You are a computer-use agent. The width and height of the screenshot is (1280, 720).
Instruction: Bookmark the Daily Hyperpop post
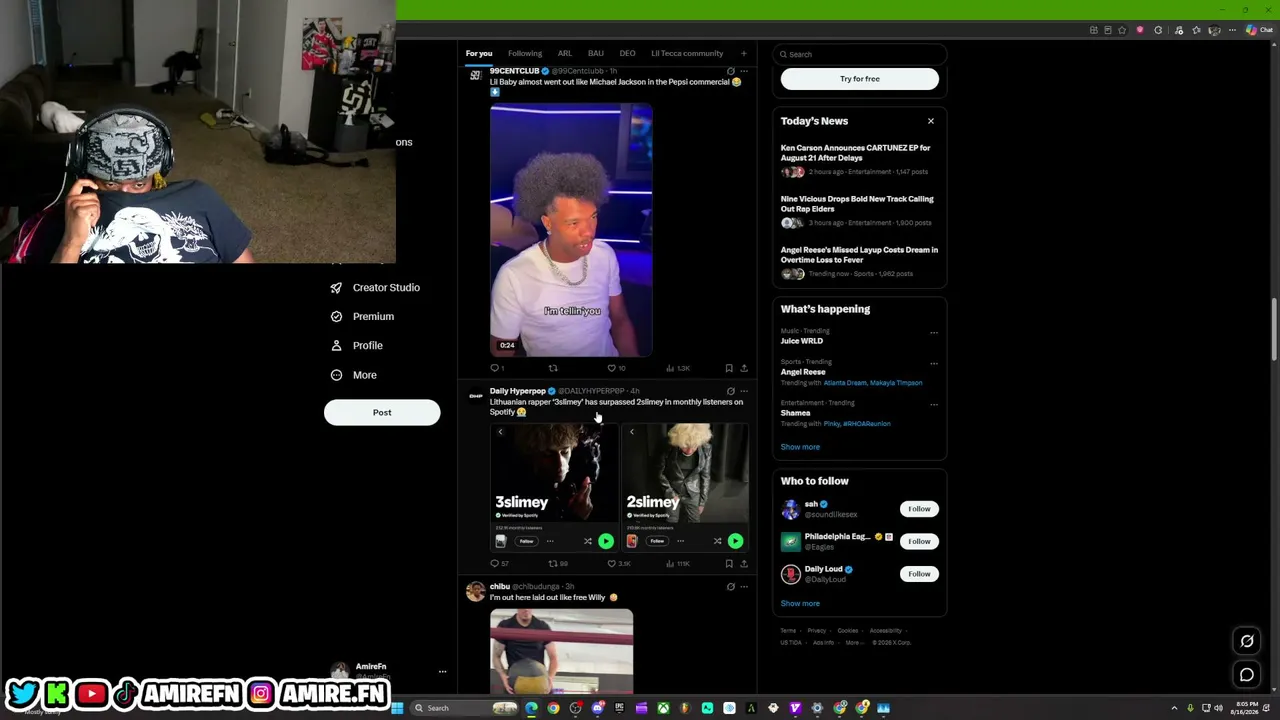[729, 563]
